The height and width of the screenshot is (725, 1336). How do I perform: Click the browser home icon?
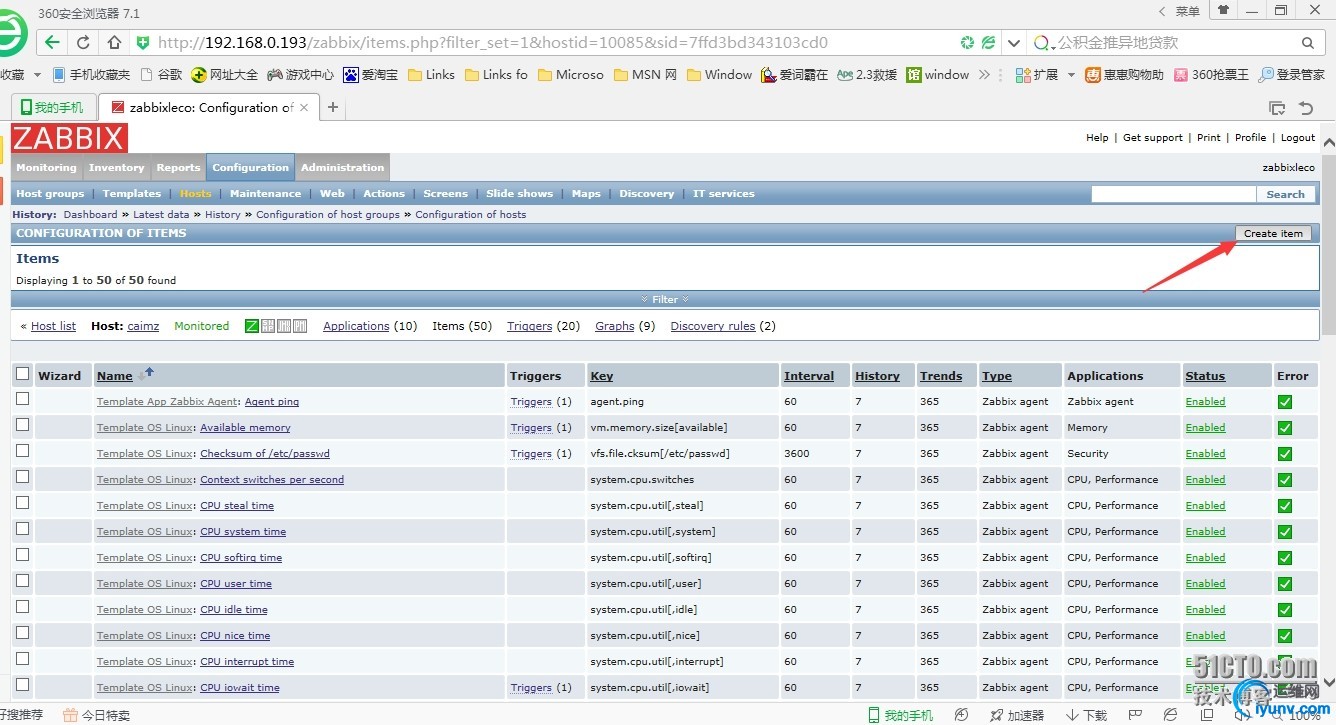pos(114,42)
